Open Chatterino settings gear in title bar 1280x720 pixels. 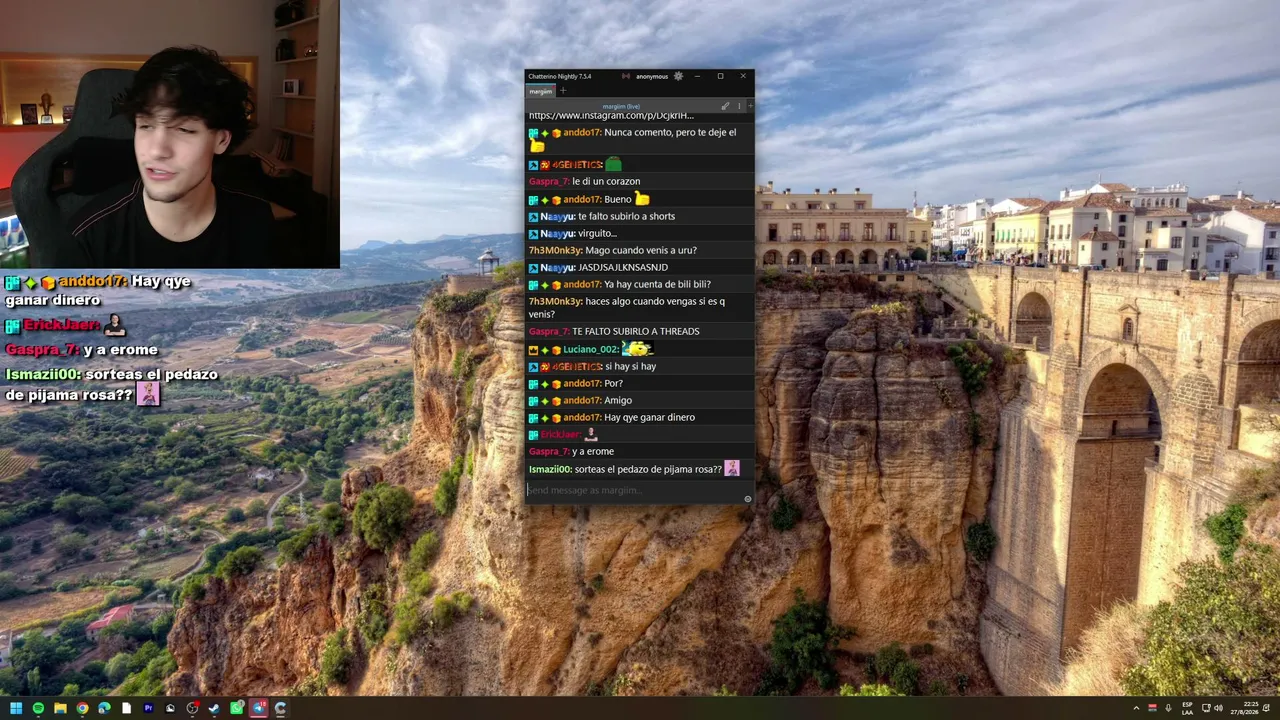click(678, 76)
